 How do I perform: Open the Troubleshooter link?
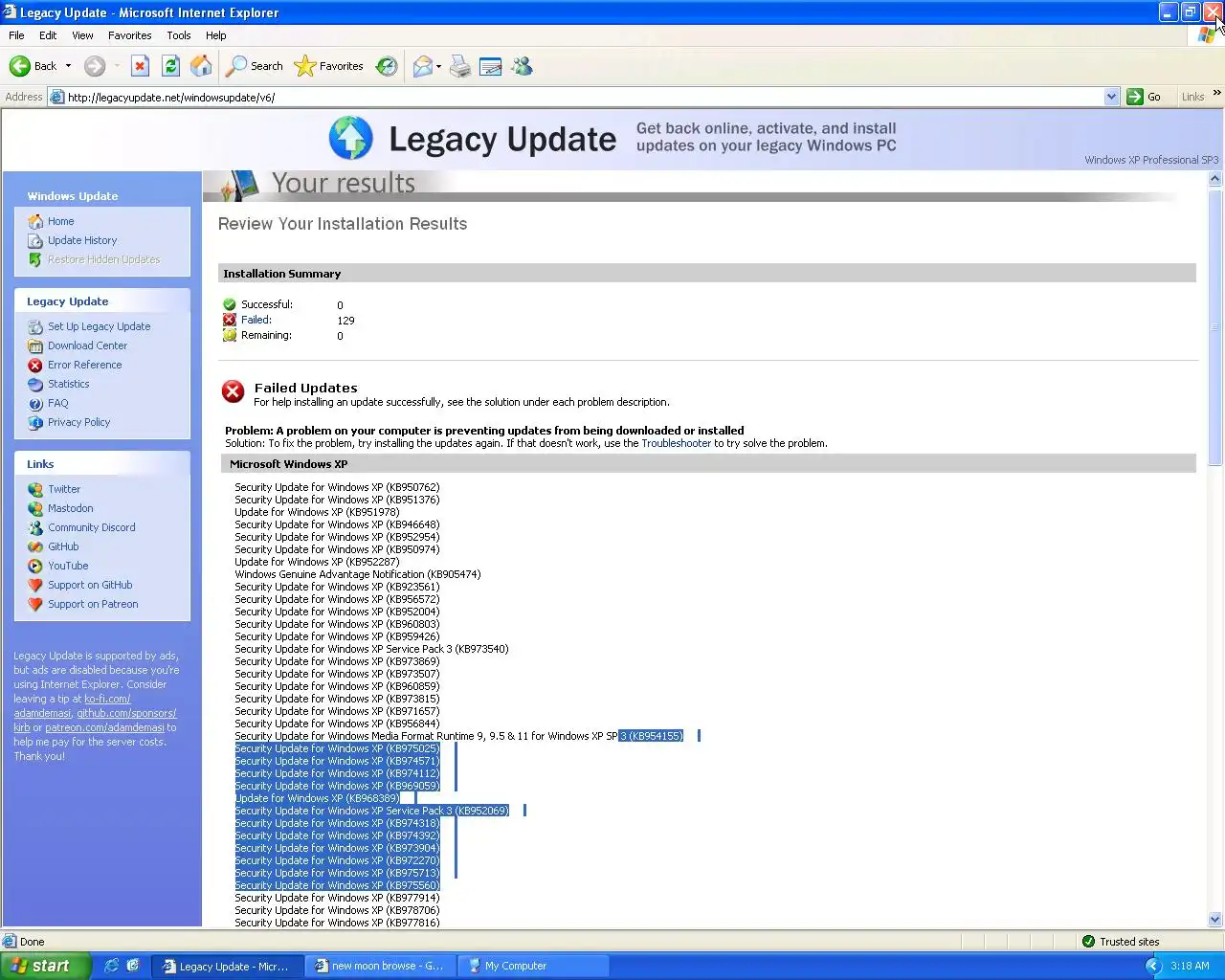click(x=676, y=443)
